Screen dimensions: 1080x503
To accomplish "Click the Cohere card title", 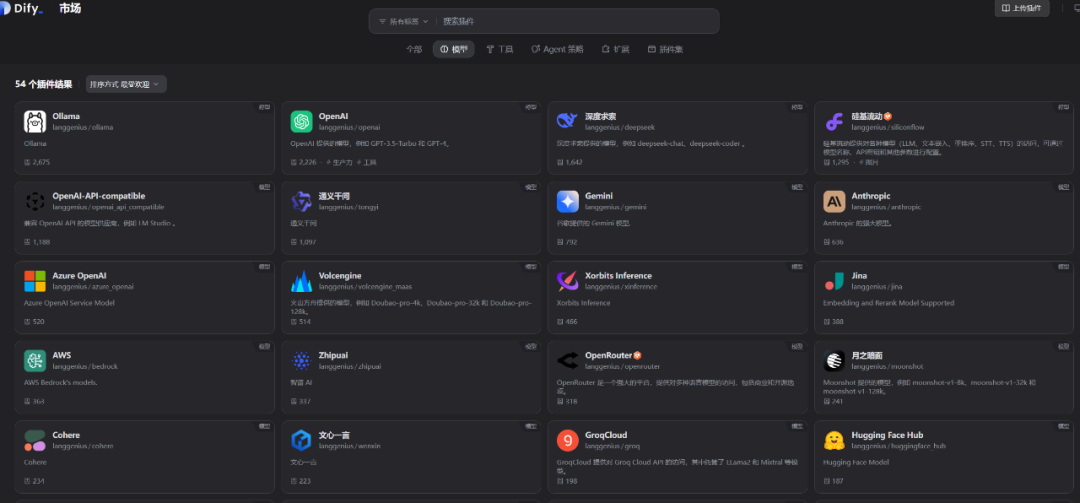I will click(66, 435).
